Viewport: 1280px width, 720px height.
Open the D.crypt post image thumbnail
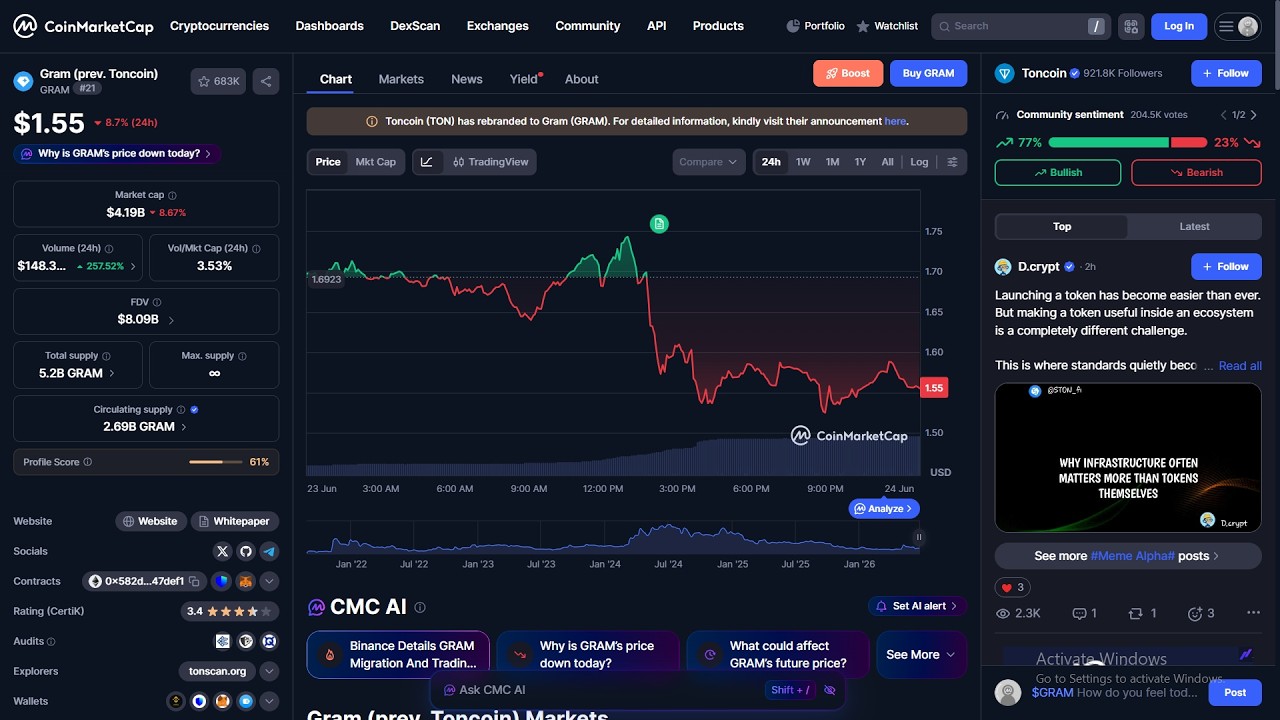tap(1128, 458)
